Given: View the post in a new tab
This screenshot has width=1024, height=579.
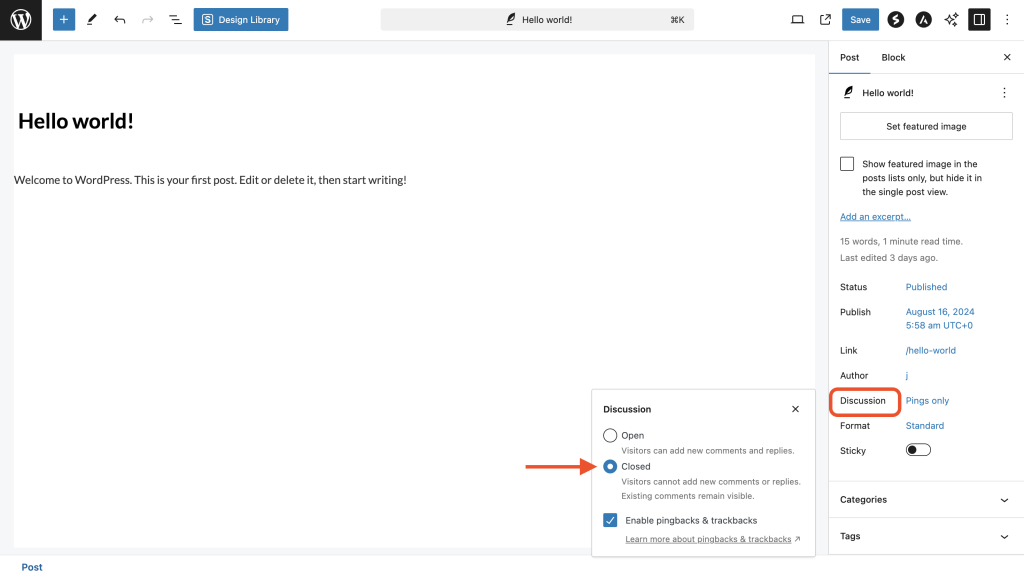Looking at the screenshot, I should (825, 20).
